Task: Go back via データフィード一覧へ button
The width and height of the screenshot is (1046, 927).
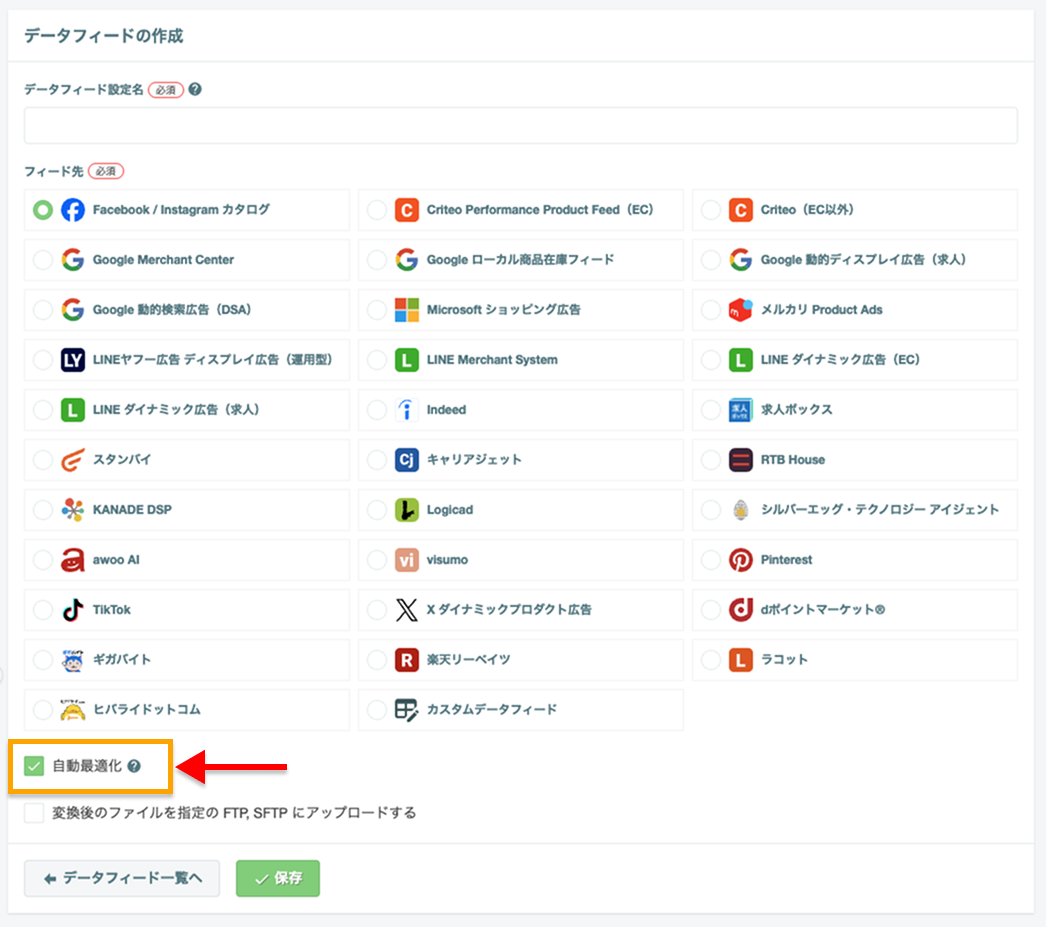Action: [x=122, y=878]
